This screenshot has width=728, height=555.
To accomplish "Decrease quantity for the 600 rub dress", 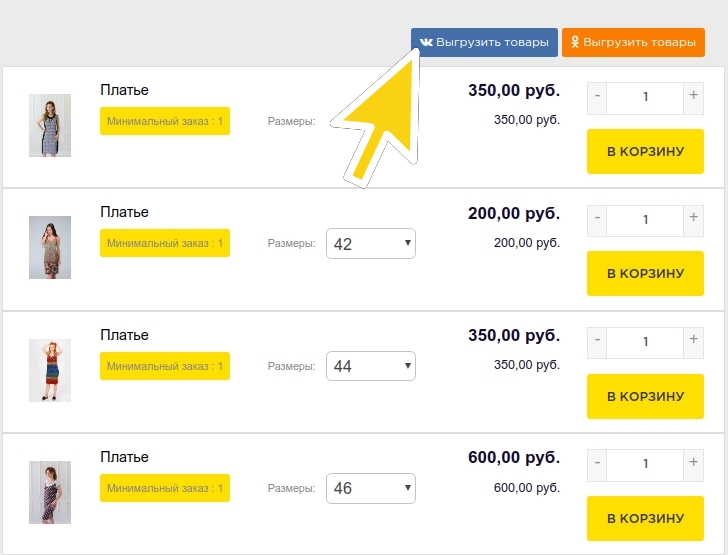I will pos(597,463).
